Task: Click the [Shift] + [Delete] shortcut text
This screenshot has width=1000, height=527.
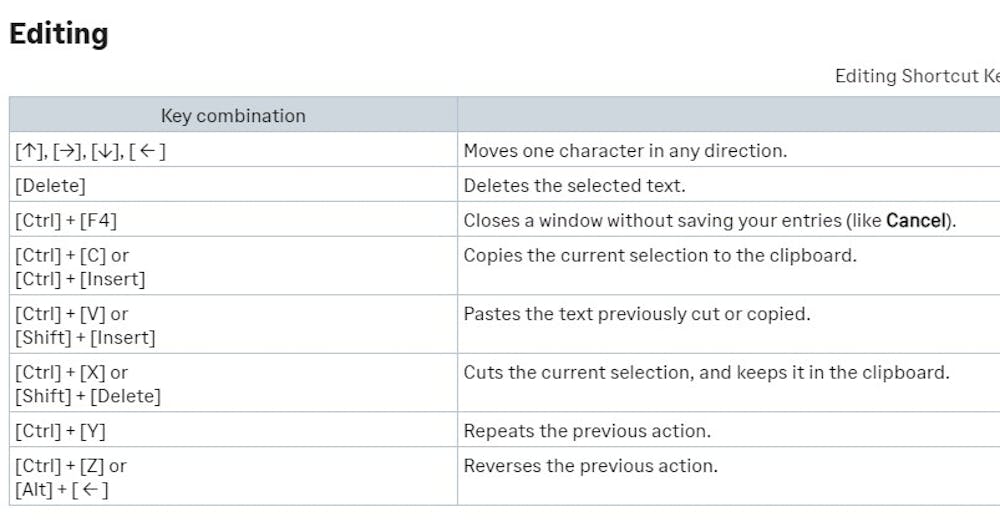Action: tap(87, 396)
